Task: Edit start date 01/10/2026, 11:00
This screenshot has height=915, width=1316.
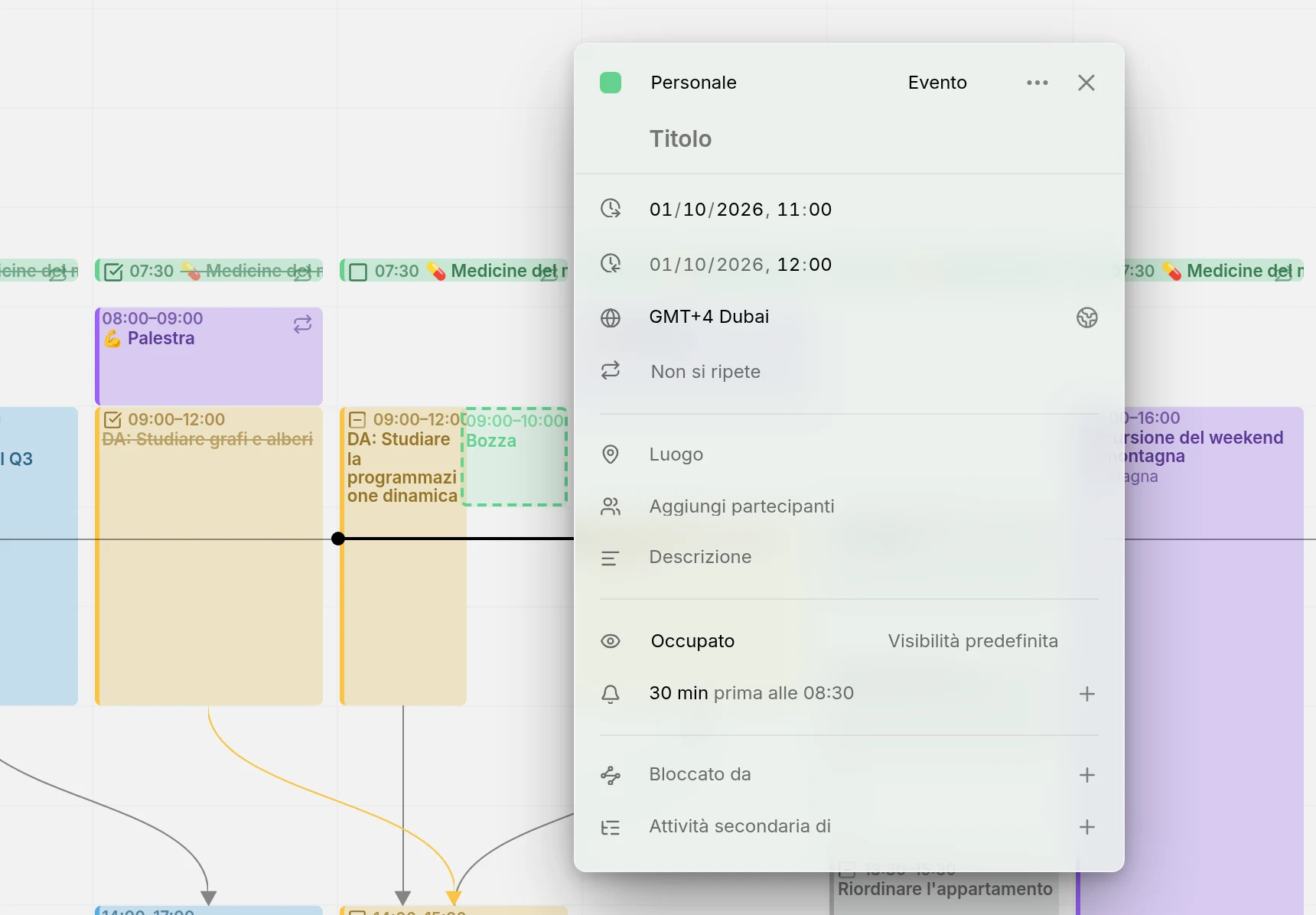Action: point(741,210)
